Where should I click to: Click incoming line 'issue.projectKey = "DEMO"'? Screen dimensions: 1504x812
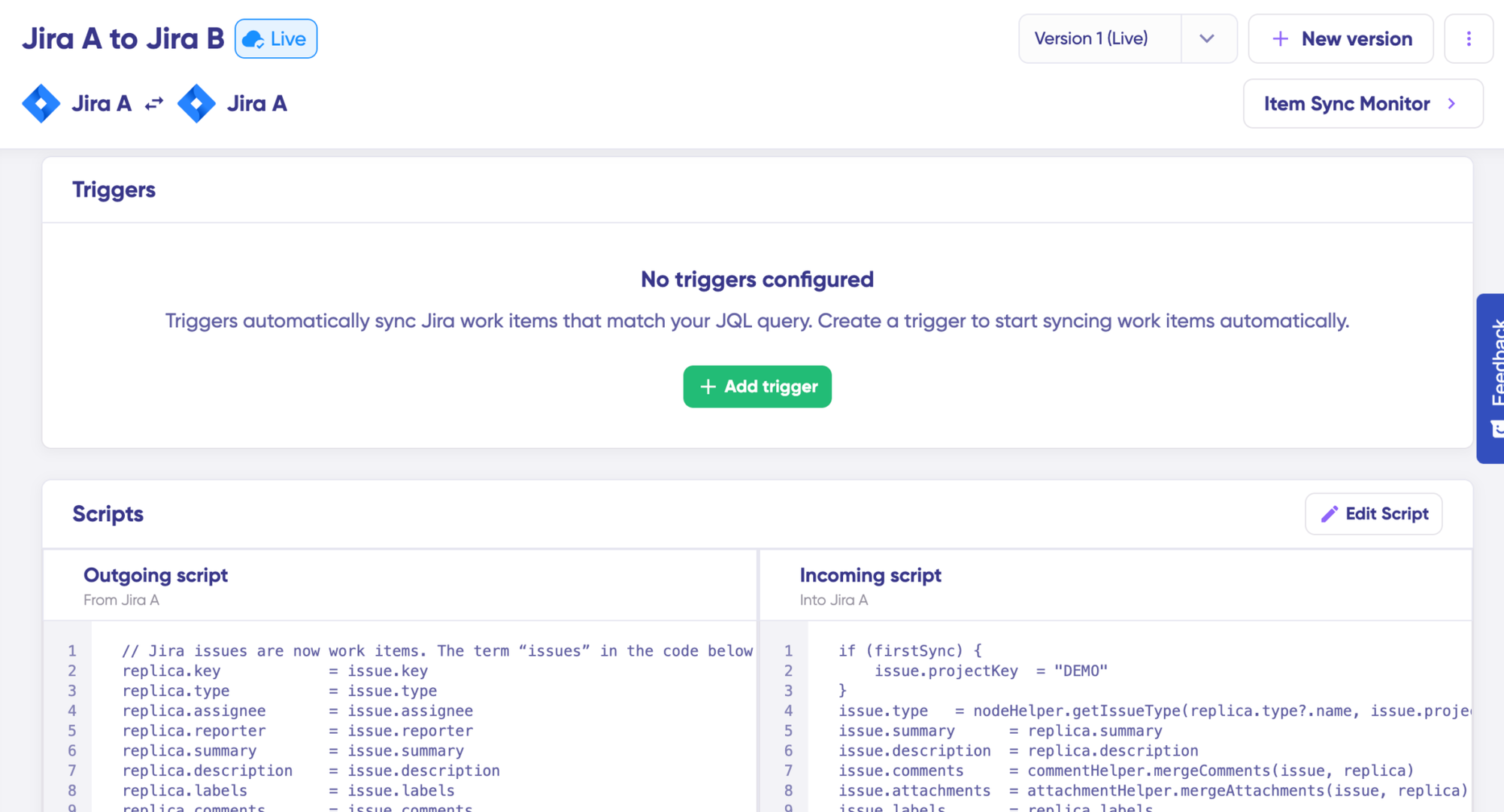coord(990,671)
